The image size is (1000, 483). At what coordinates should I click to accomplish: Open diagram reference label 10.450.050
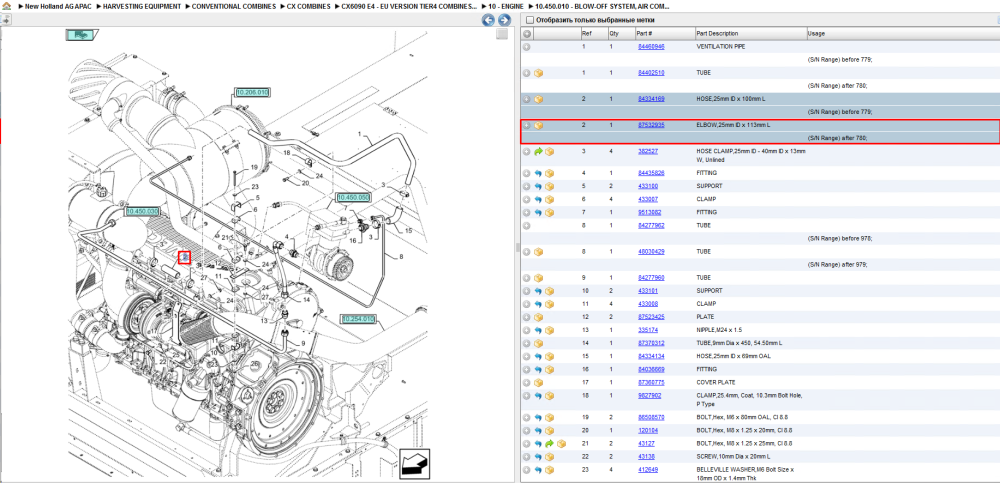[x=353, y=198]
